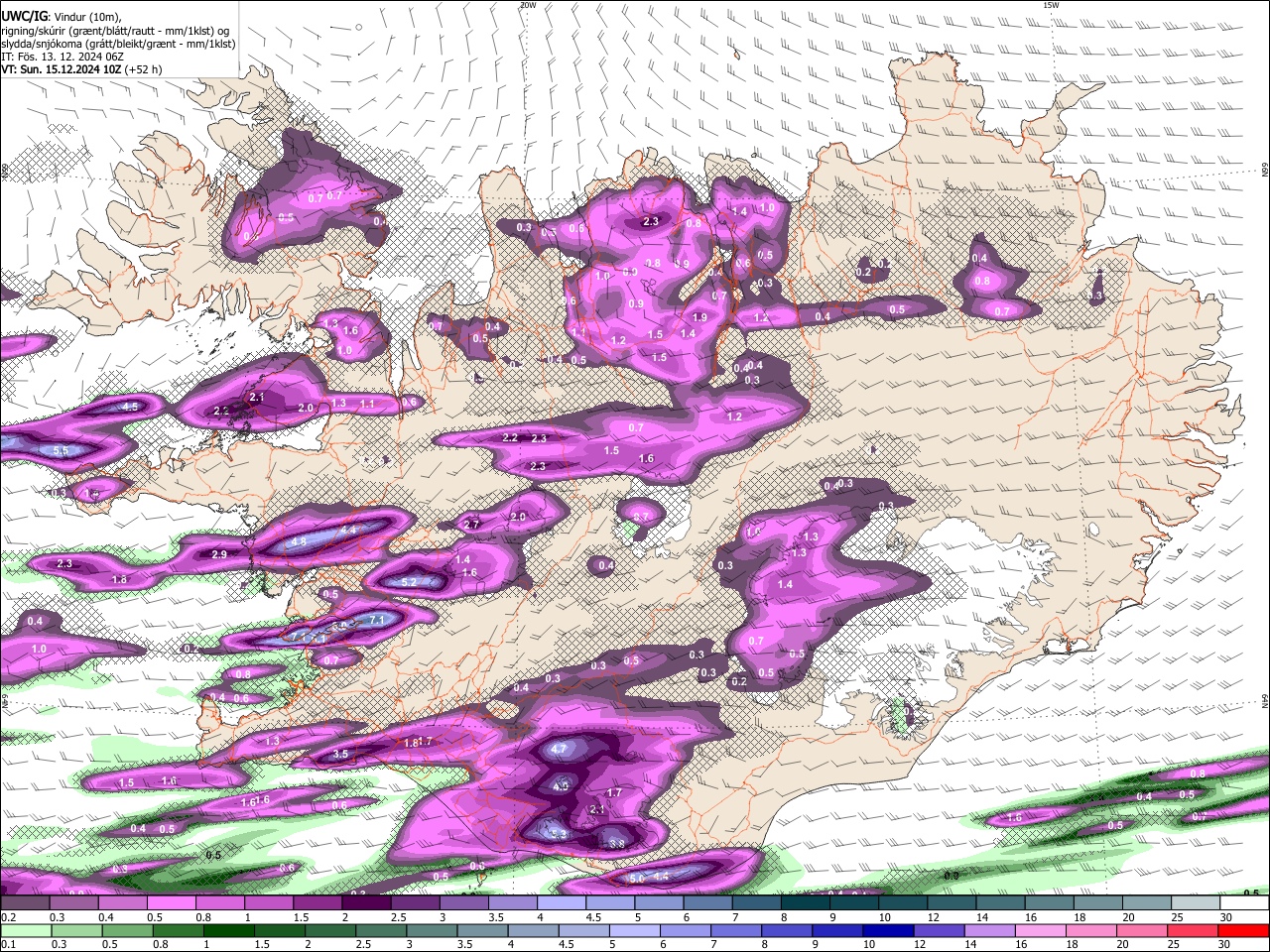Select the dark green swatch between 1 and 1.5 lower row
Image resolution: width=1270 pixels, height=952 pixels.
pyautogui.click(x=229, y=931)
